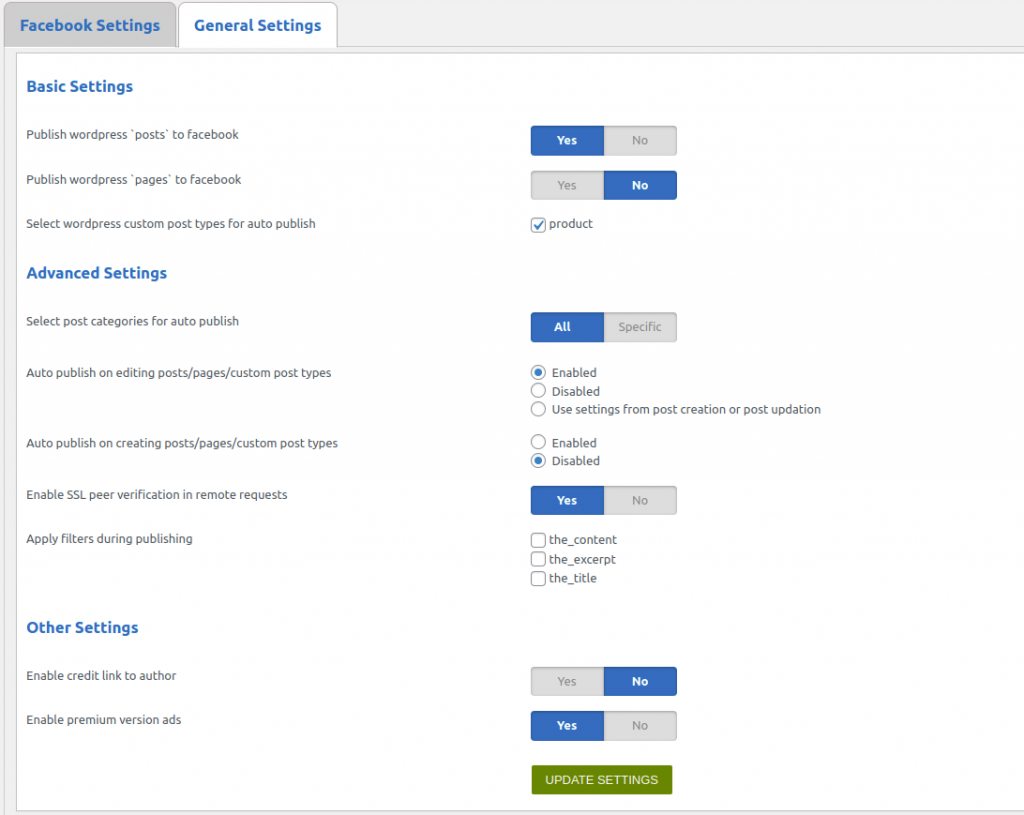1024x815 pixels.
Task: Switch to the Facebook Settings tab
Action: pyautogui.click(x=90, y=25)
